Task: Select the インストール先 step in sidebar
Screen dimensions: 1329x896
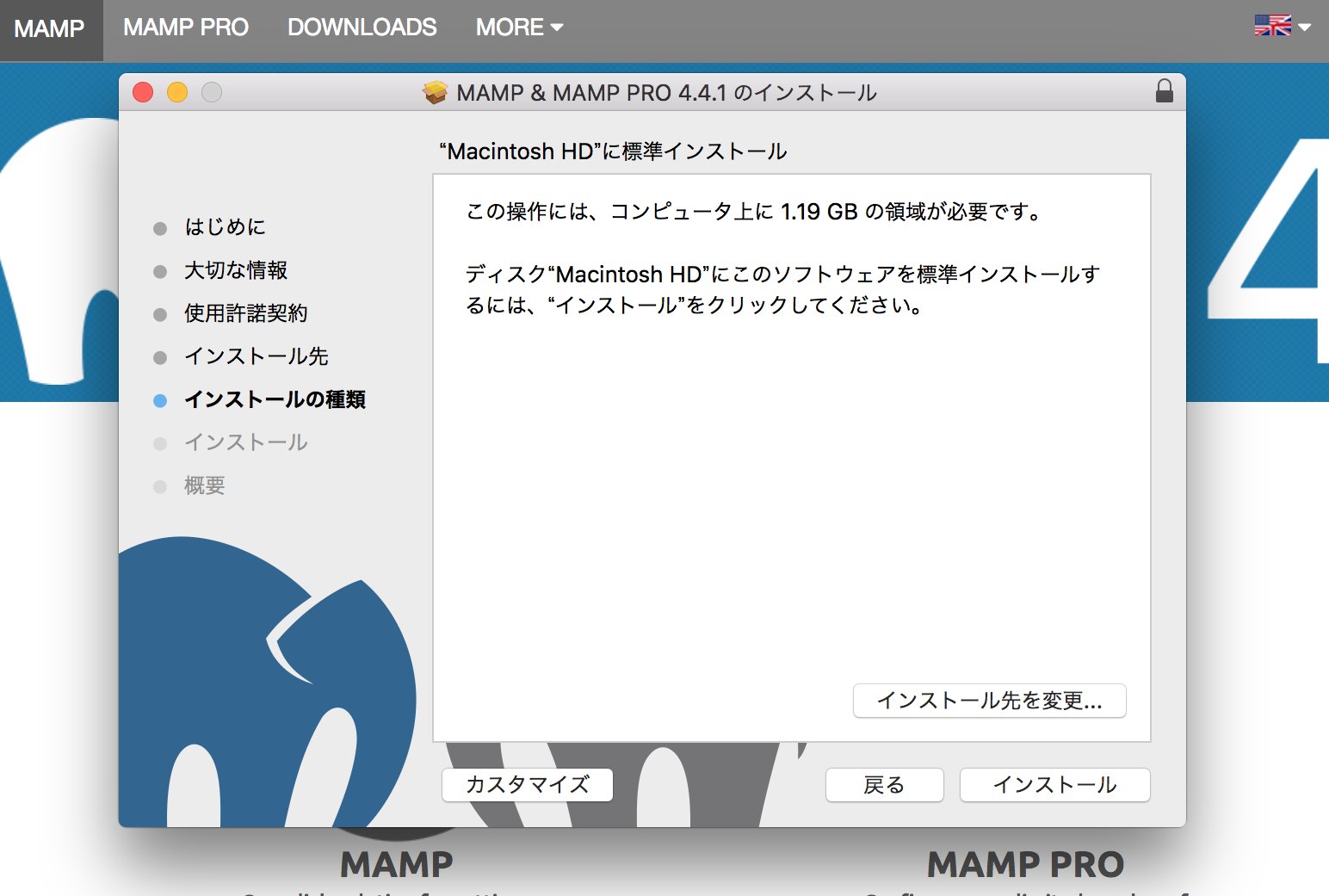Action: pyautogui.click(x=257, y=356)
